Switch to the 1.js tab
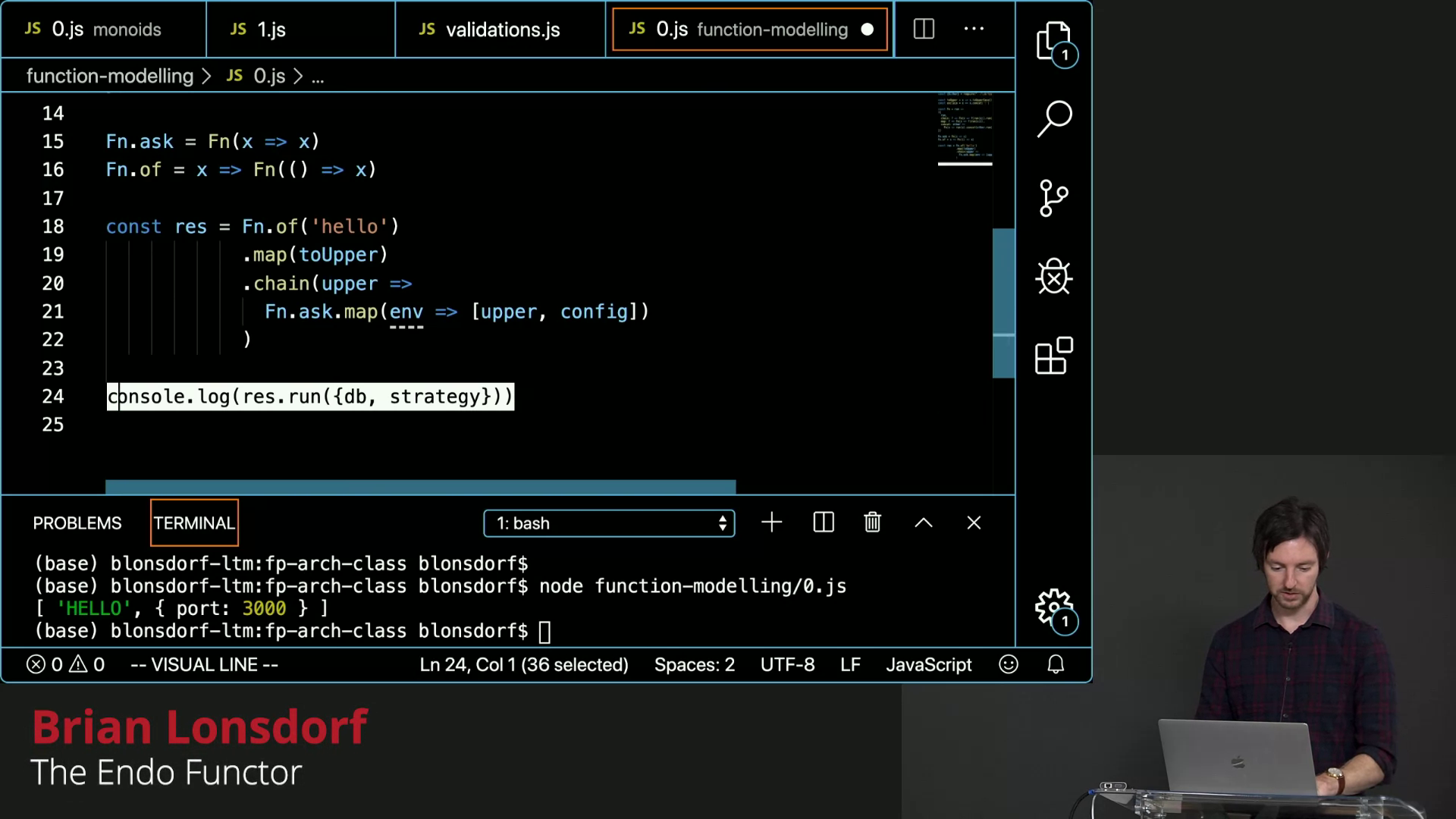 (x=300, y=30)
